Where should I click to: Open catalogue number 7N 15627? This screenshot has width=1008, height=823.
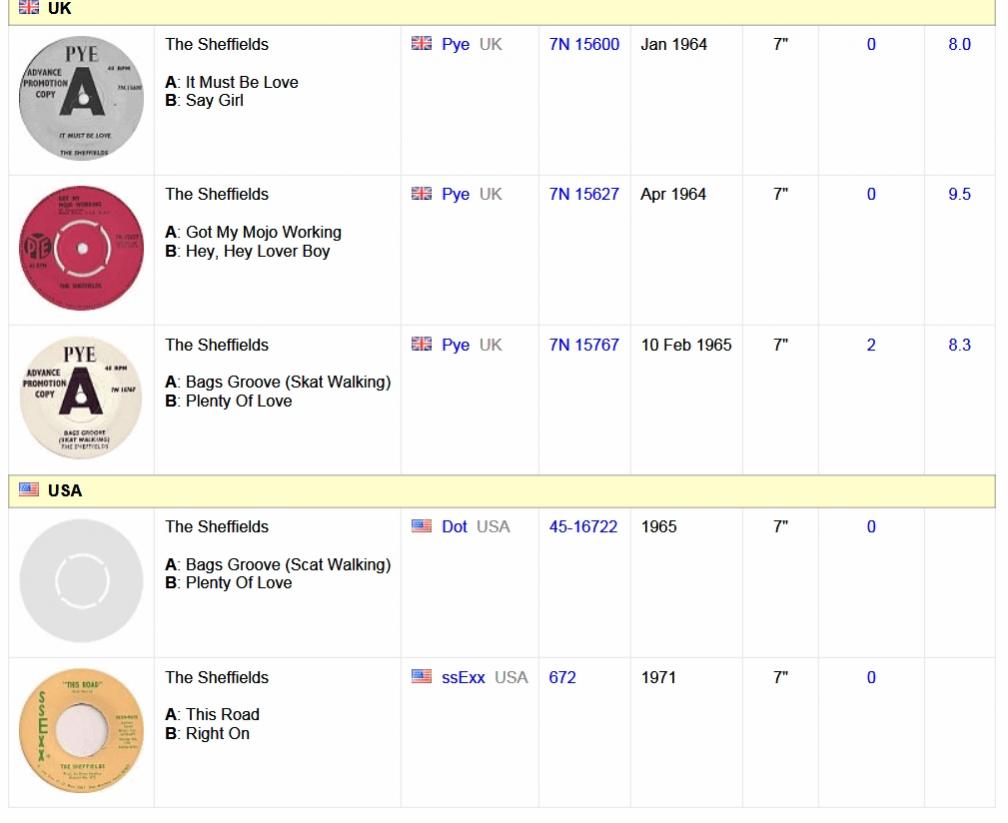pos(584,195)
